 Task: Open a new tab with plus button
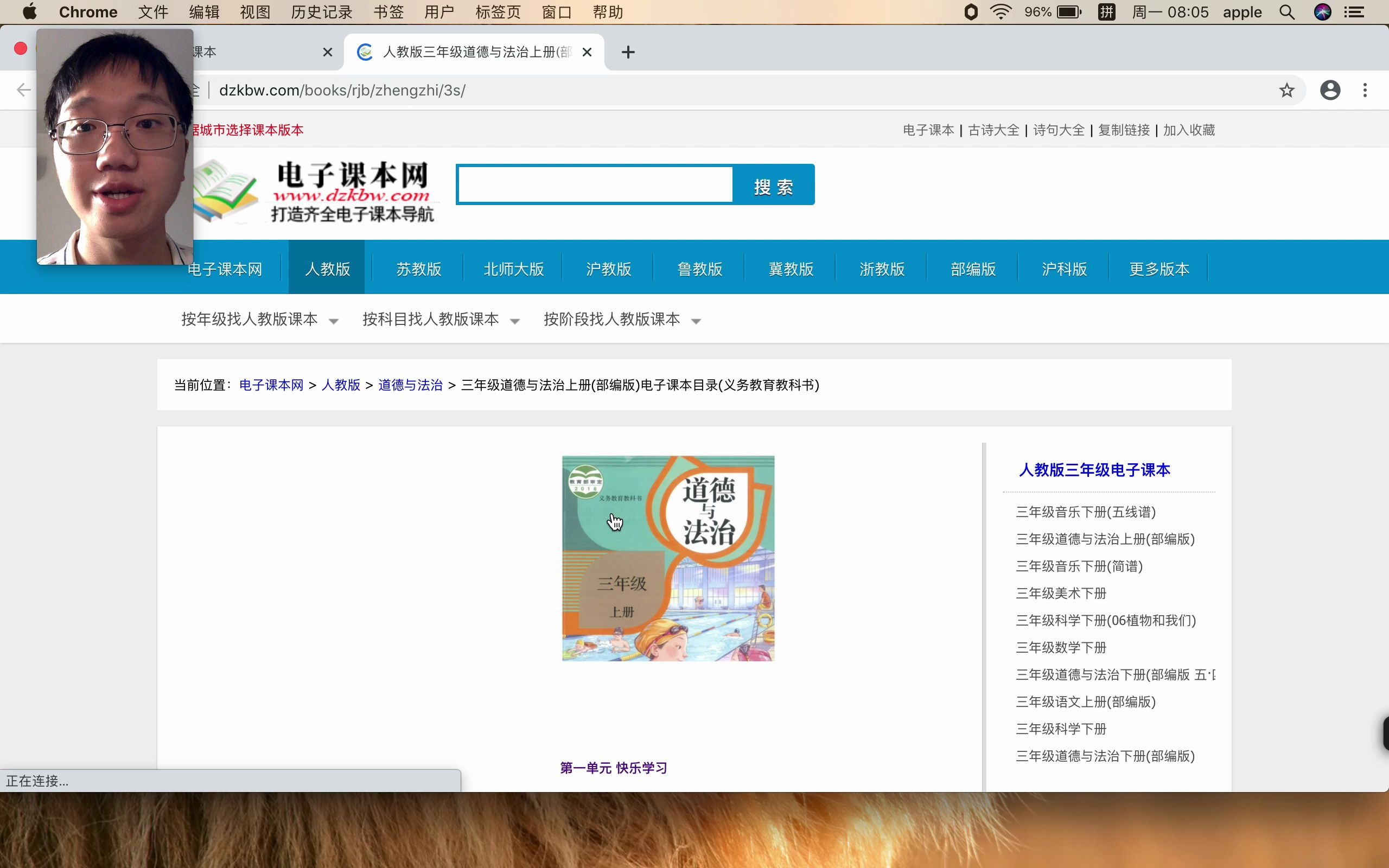pos(628,52)
